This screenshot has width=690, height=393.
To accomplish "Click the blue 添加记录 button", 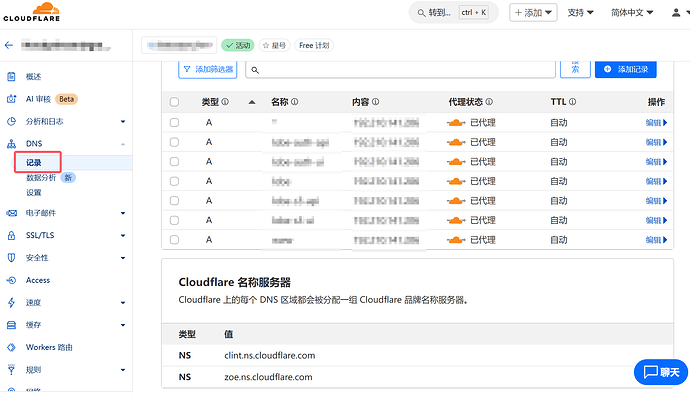I will pos(625,69).
